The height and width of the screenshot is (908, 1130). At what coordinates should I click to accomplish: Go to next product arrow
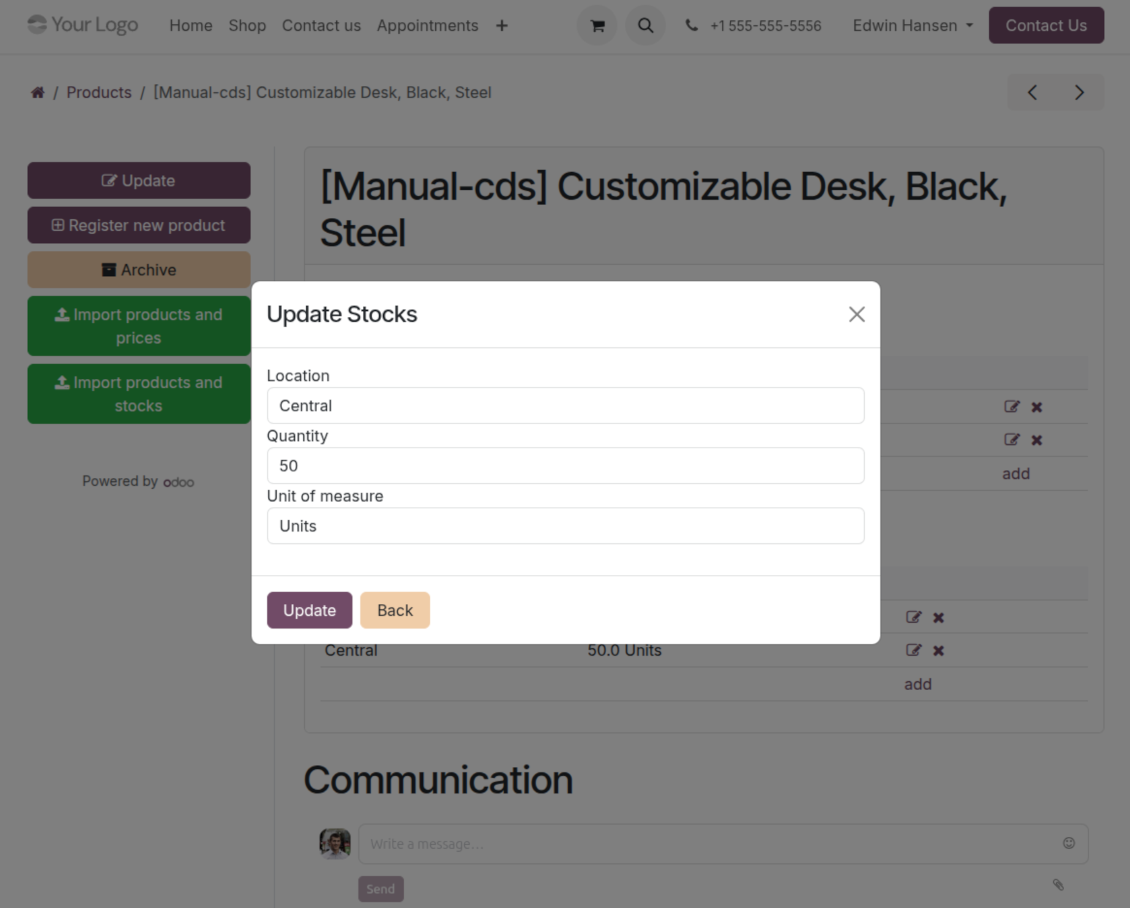click(x=1079, y=93)
